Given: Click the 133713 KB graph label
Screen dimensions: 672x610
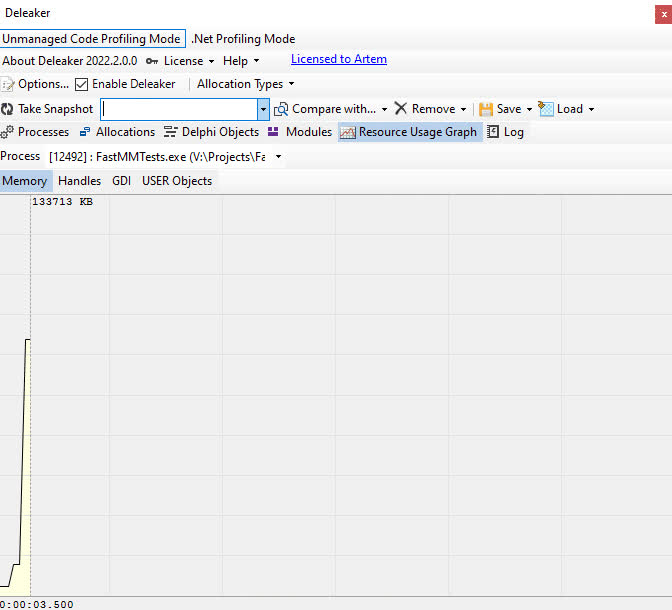Looking at the screenshot, I should coord(63,202).
